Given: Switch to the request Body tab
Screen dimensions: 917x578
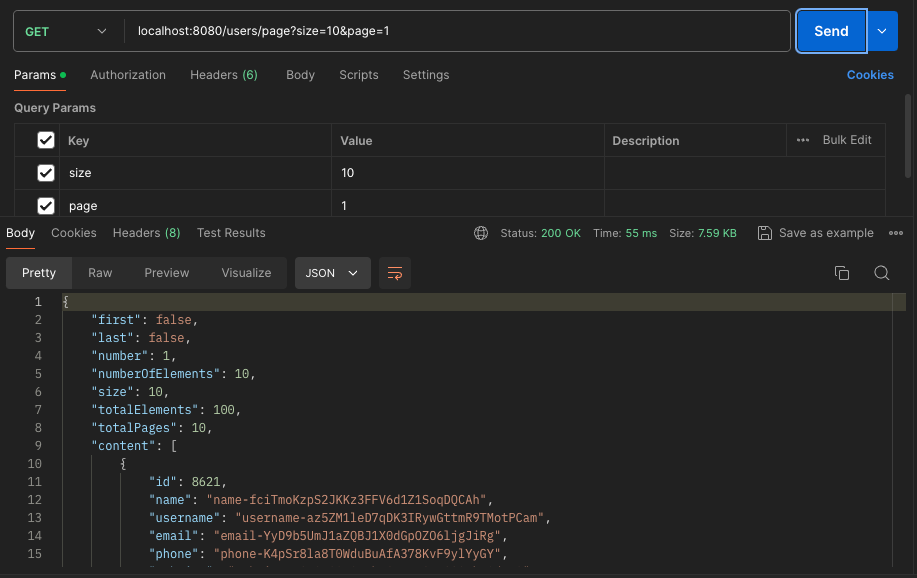Looking at the screenshot, I should (x=300, y=75).
